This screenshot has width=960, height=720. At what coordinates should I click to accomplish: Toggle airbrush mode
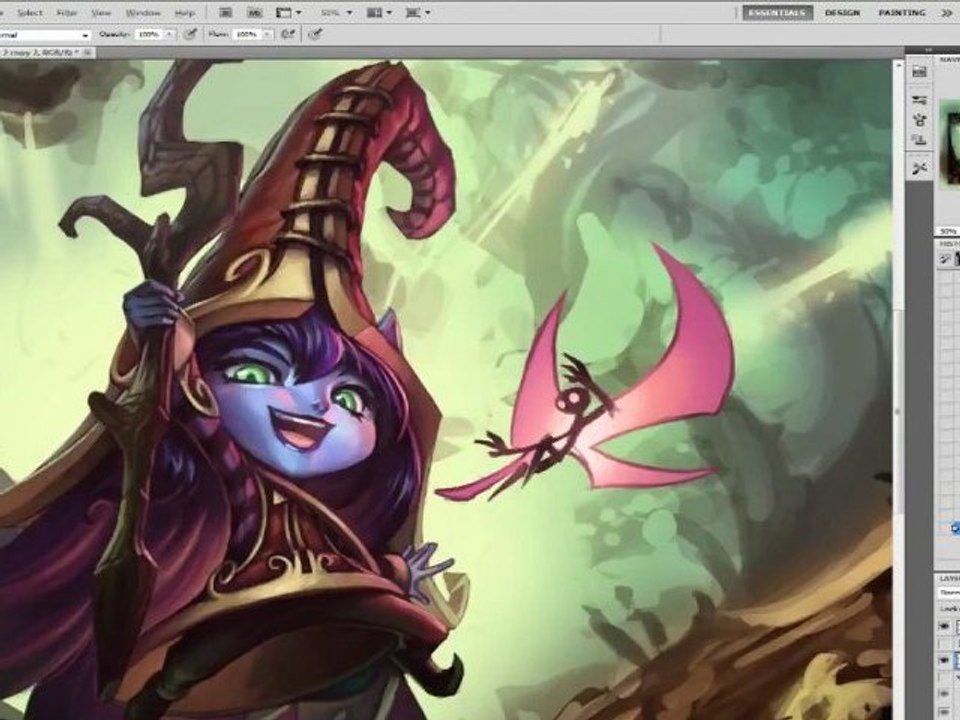click(x=288, y=34)
